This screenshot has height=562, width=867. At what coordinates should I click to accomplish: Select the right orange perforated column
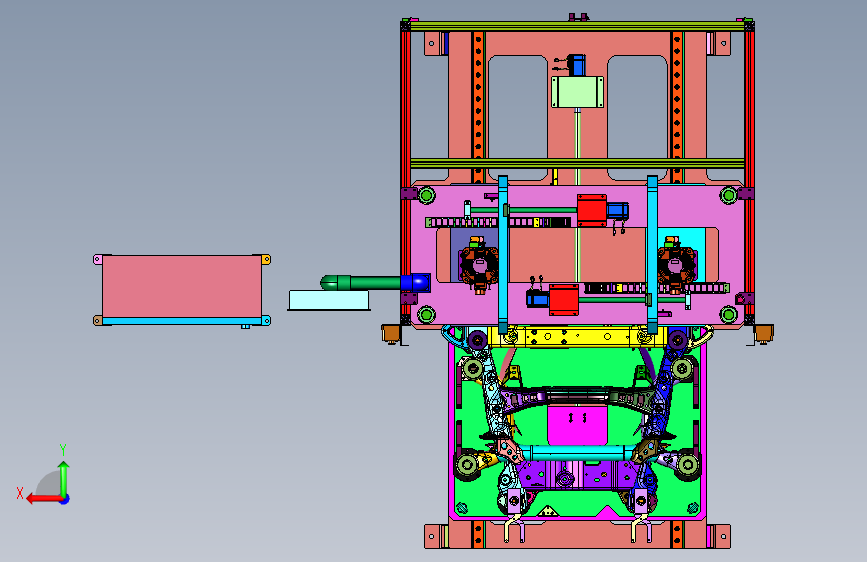click(677, 107)
